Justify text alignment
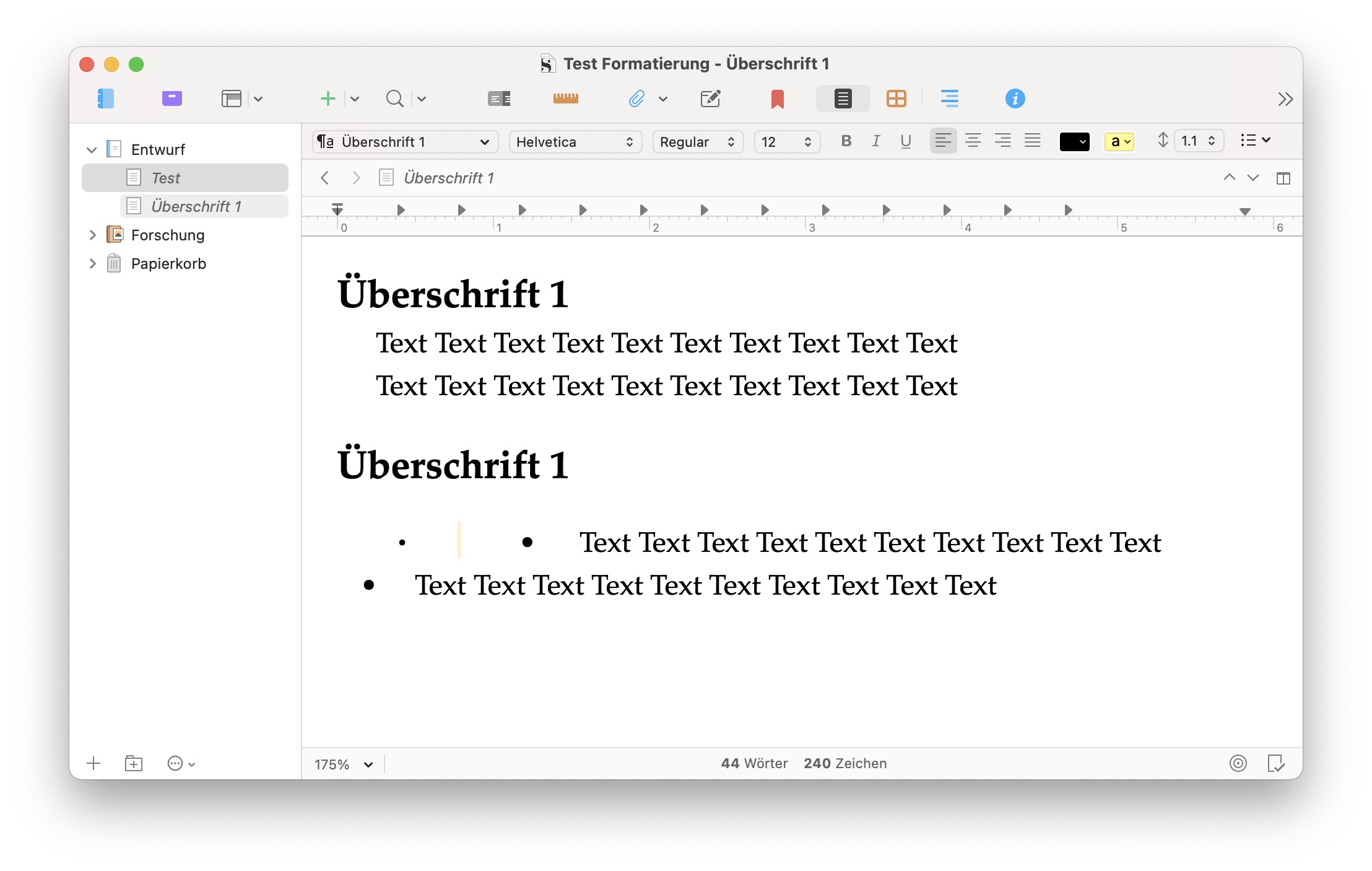The height and width of the screenshot is (871, 1372). pyautogui.click(x=1033, y=141)
